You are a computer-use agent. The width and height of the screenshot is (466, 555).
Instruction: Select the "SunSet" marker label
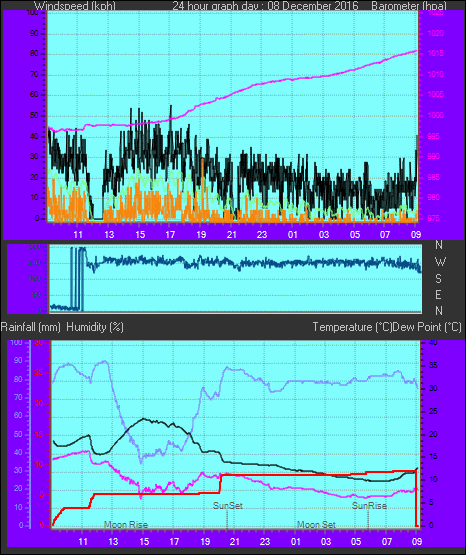[228, 506]
